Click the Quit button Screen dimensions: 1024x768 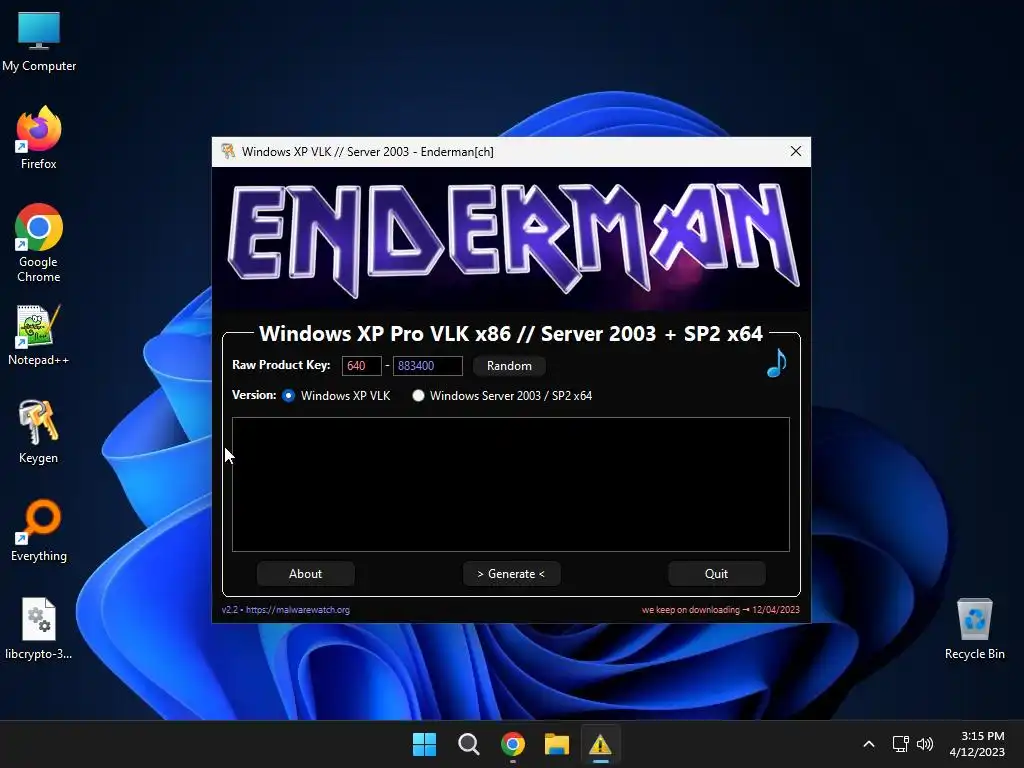point(716,574)
